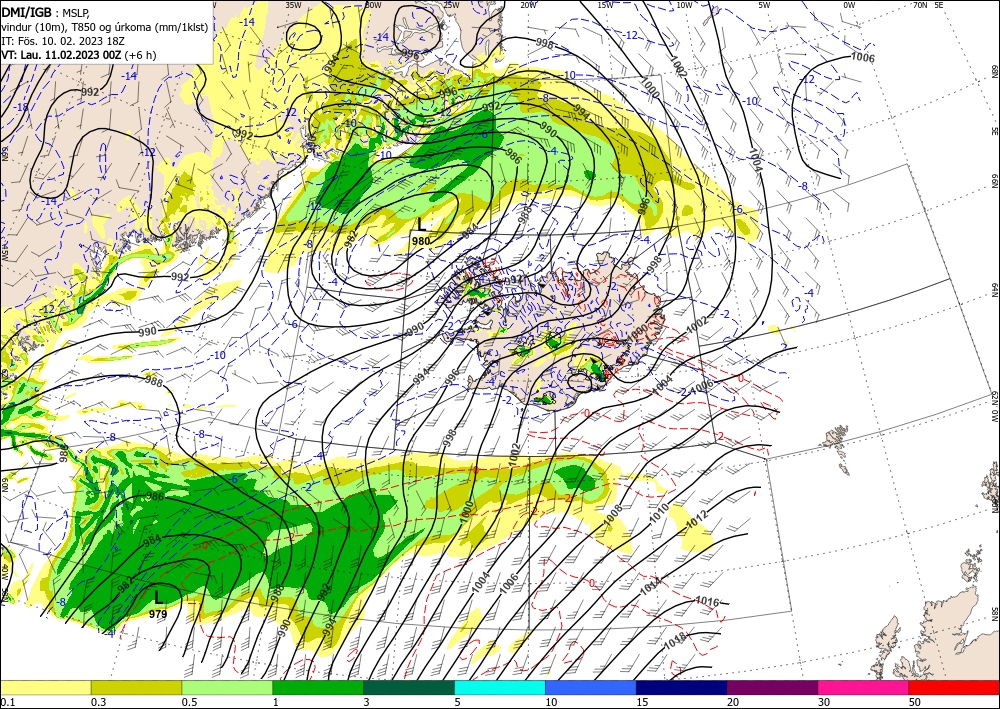Click the "5W" longitude label at top
The image size is (1000, 709).
(x=765, y=5)
